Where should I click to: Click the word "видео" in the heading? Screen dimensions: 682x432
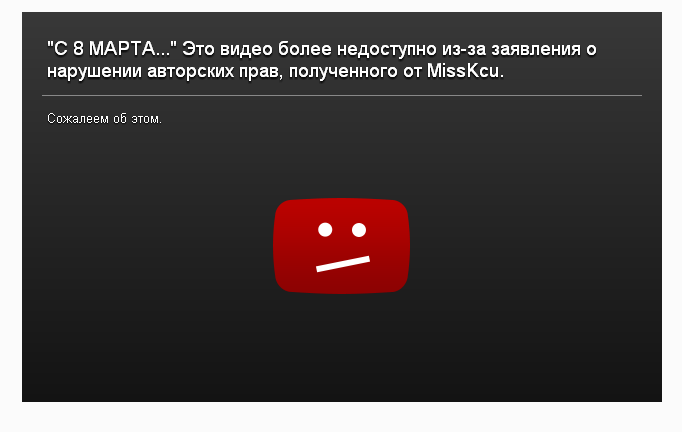click(x=246, y=49)
